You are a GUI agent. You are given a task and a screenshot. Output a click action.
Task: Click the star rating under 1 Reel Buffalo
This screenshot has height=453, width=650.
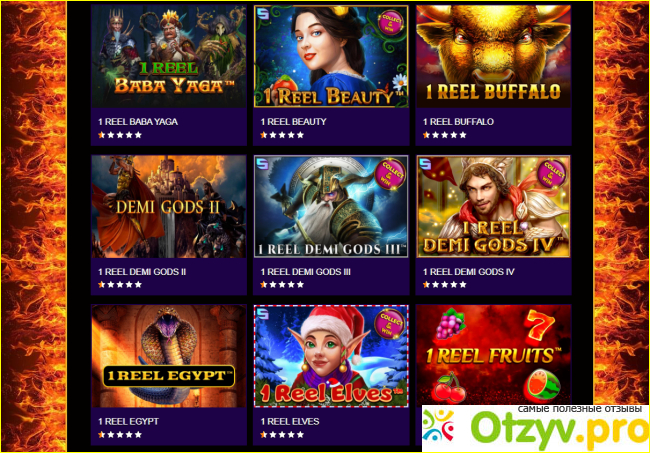click(x=444, y=135)
